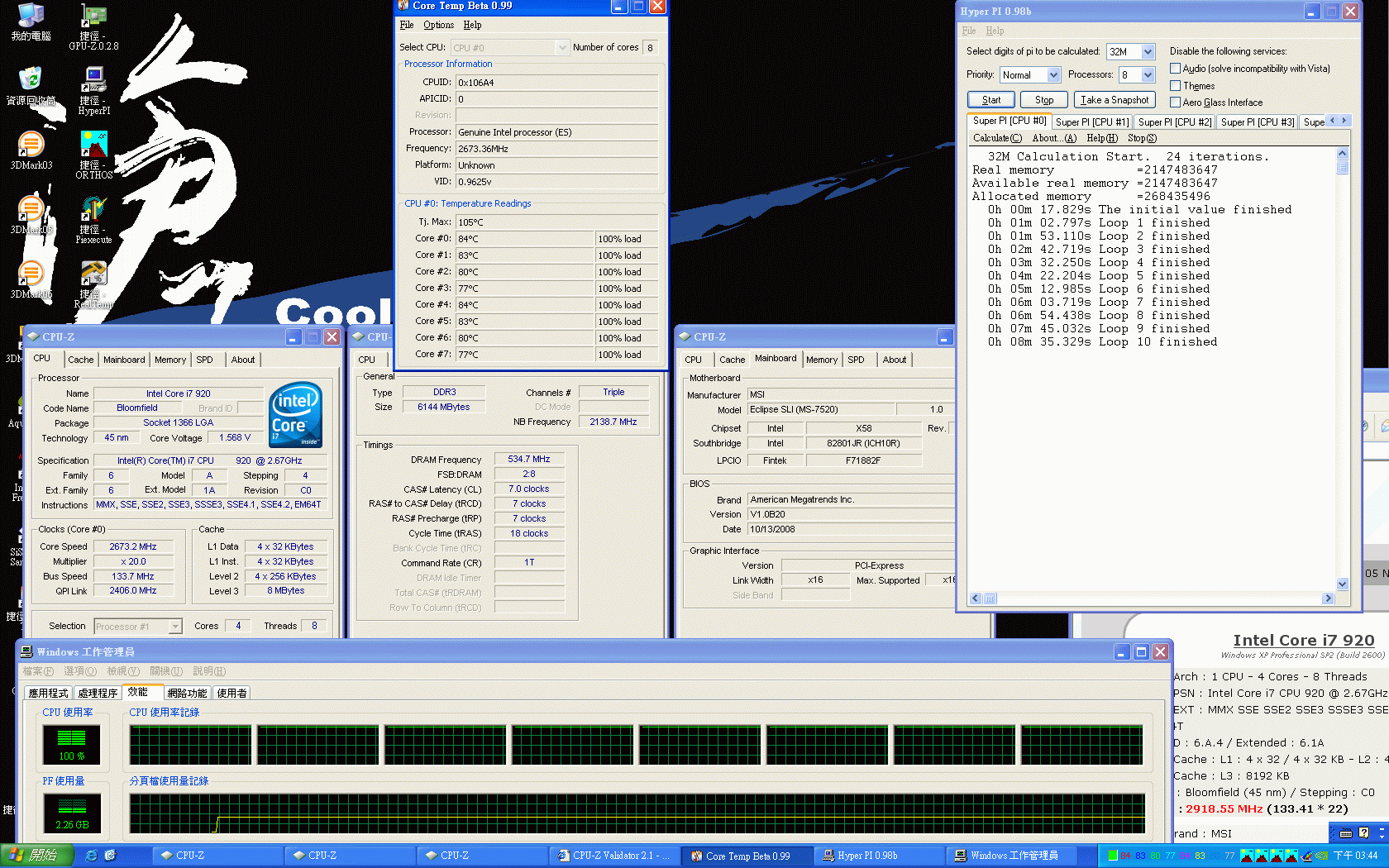1389x868 pixels.
Task: Switch to 處理程序 tab in Task Manager
Action: click(98, 694)
